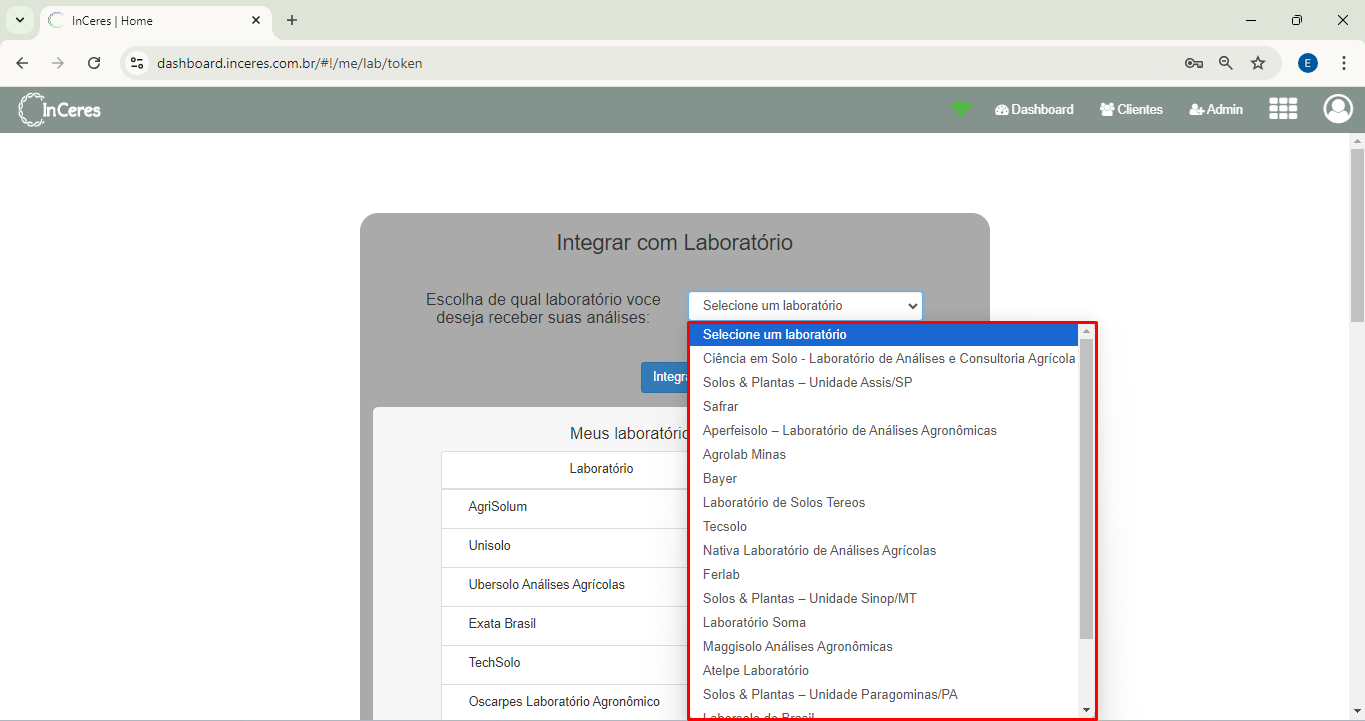Click the address bar URL
The height and width of the screenshot is (721, 1365).
[290, 63]
